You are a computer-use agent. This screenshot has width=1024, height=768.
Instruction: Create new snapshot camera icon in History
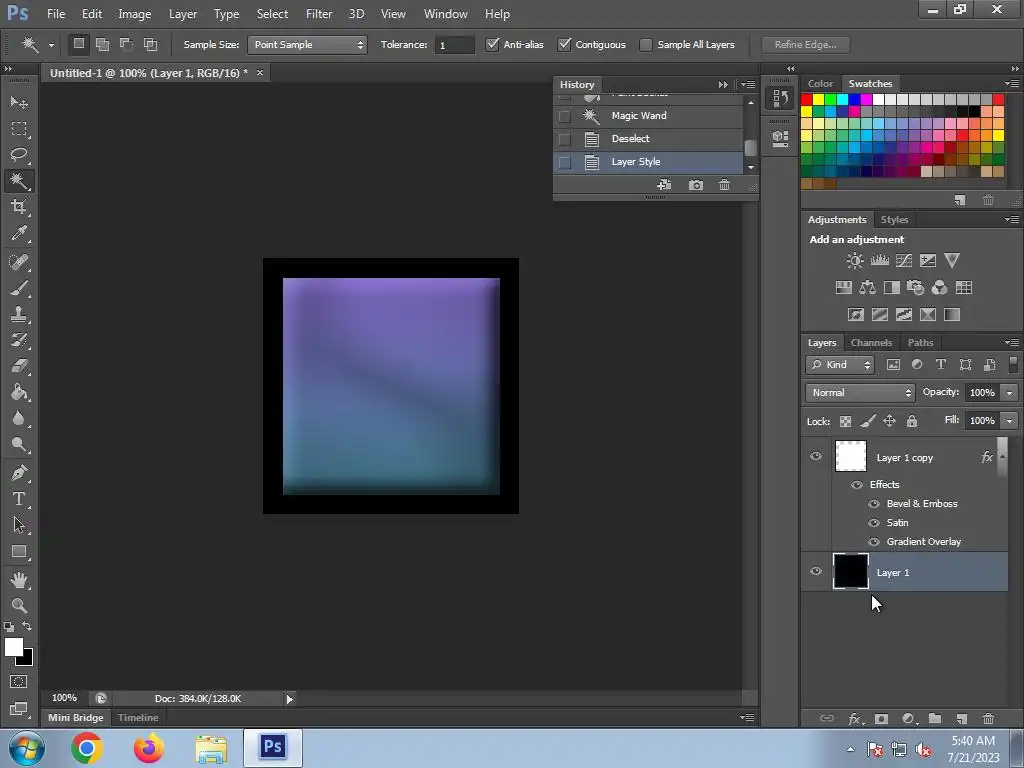click(x=696, y=185)
